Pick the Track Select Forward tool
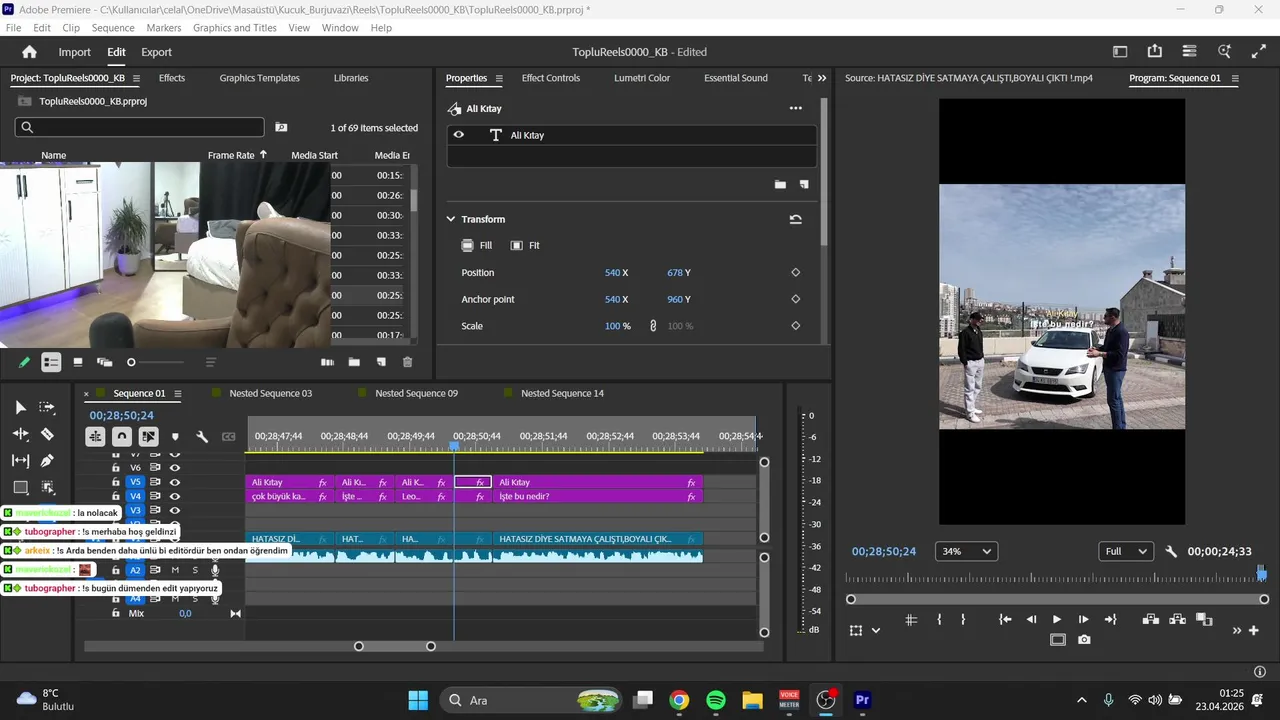The height and width of the screenshot is (720, 1280). tap(47, 407)
